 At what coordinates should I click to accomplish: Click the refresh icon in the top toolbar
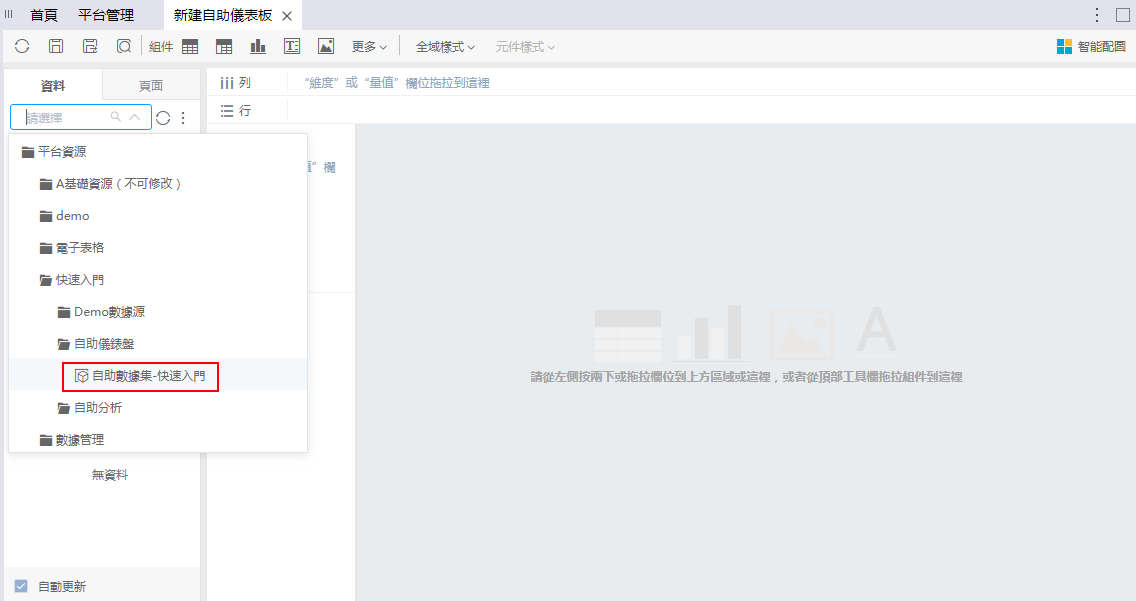coord(22,46)
